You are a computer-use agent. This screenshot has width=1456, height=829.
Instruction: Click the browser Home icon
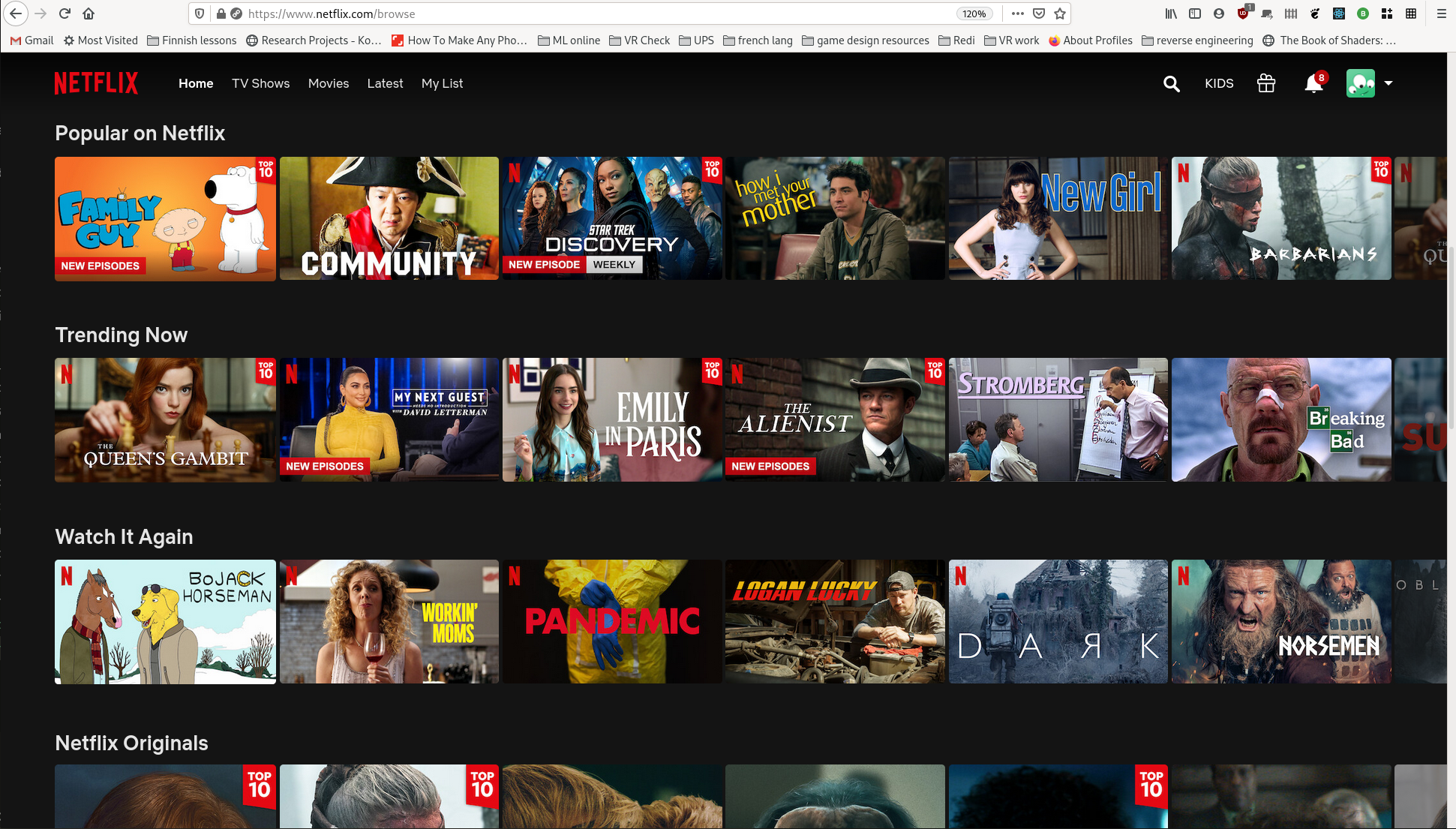click(89, 14)
